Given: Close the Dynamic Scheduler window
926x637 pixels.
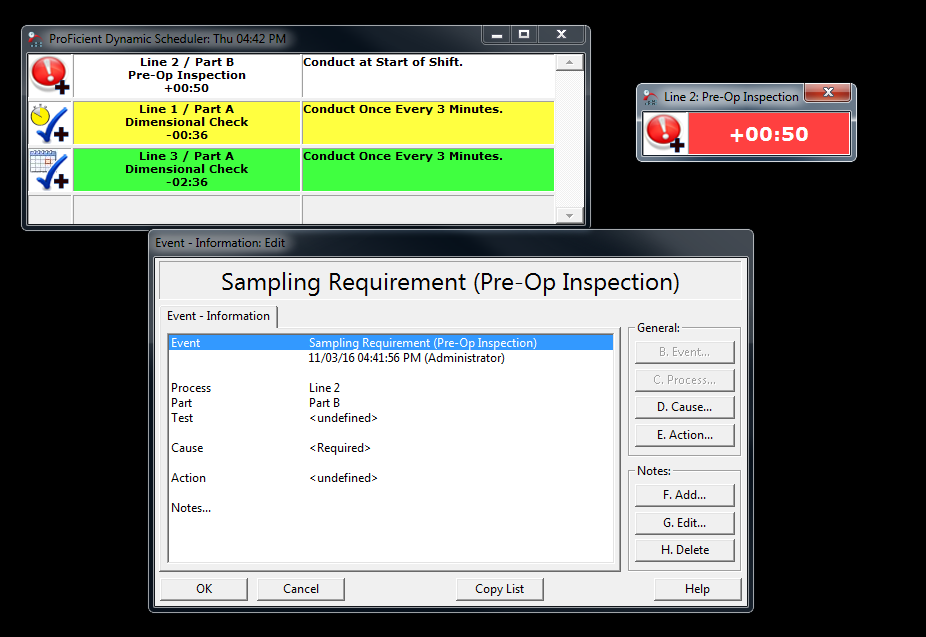Looking at the screenshot, I should coord(561,35).
